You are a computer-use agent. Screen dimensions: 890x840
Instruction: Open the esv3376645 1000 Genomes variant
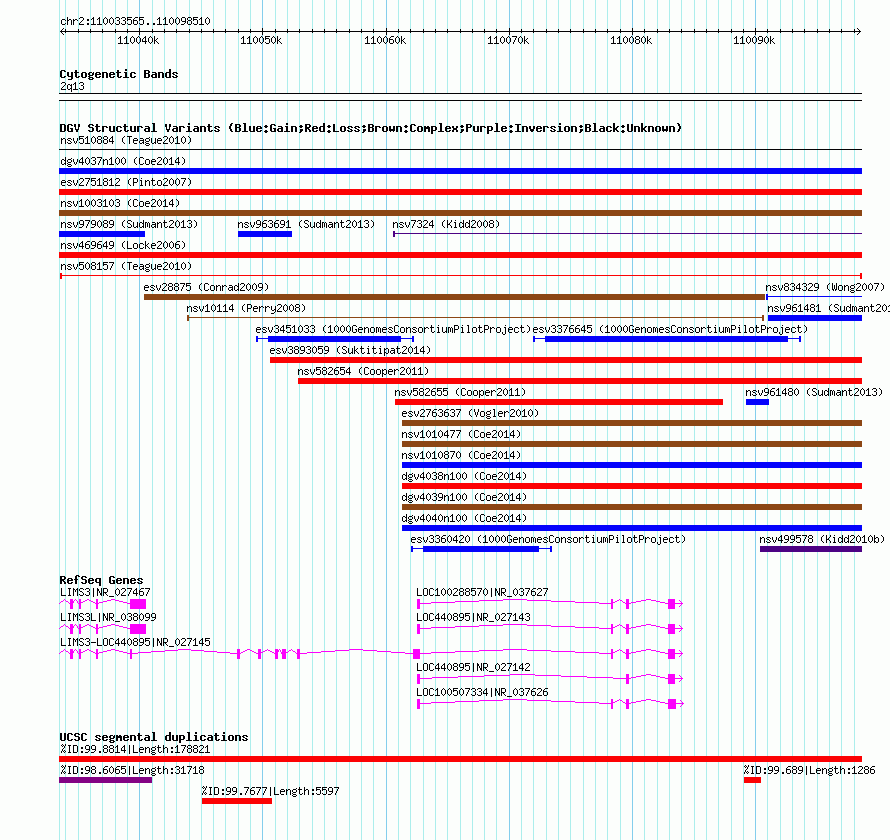coord(667,339)
